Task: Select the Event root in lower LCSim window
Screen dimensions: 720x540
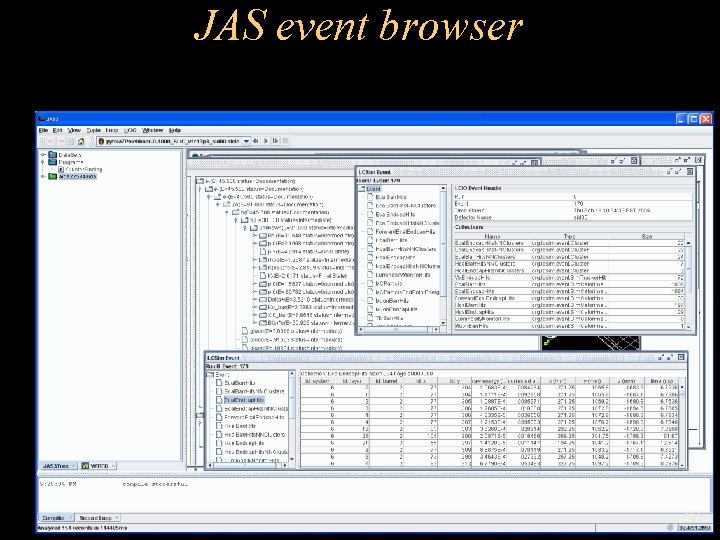Action: [222, 375]
